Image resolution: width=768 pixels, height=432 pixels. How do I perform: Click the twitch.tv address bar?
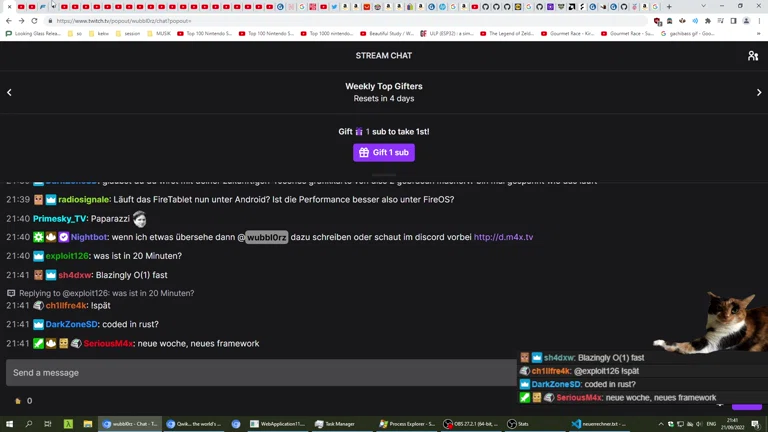pyautogui.click(x=343, y=21)
